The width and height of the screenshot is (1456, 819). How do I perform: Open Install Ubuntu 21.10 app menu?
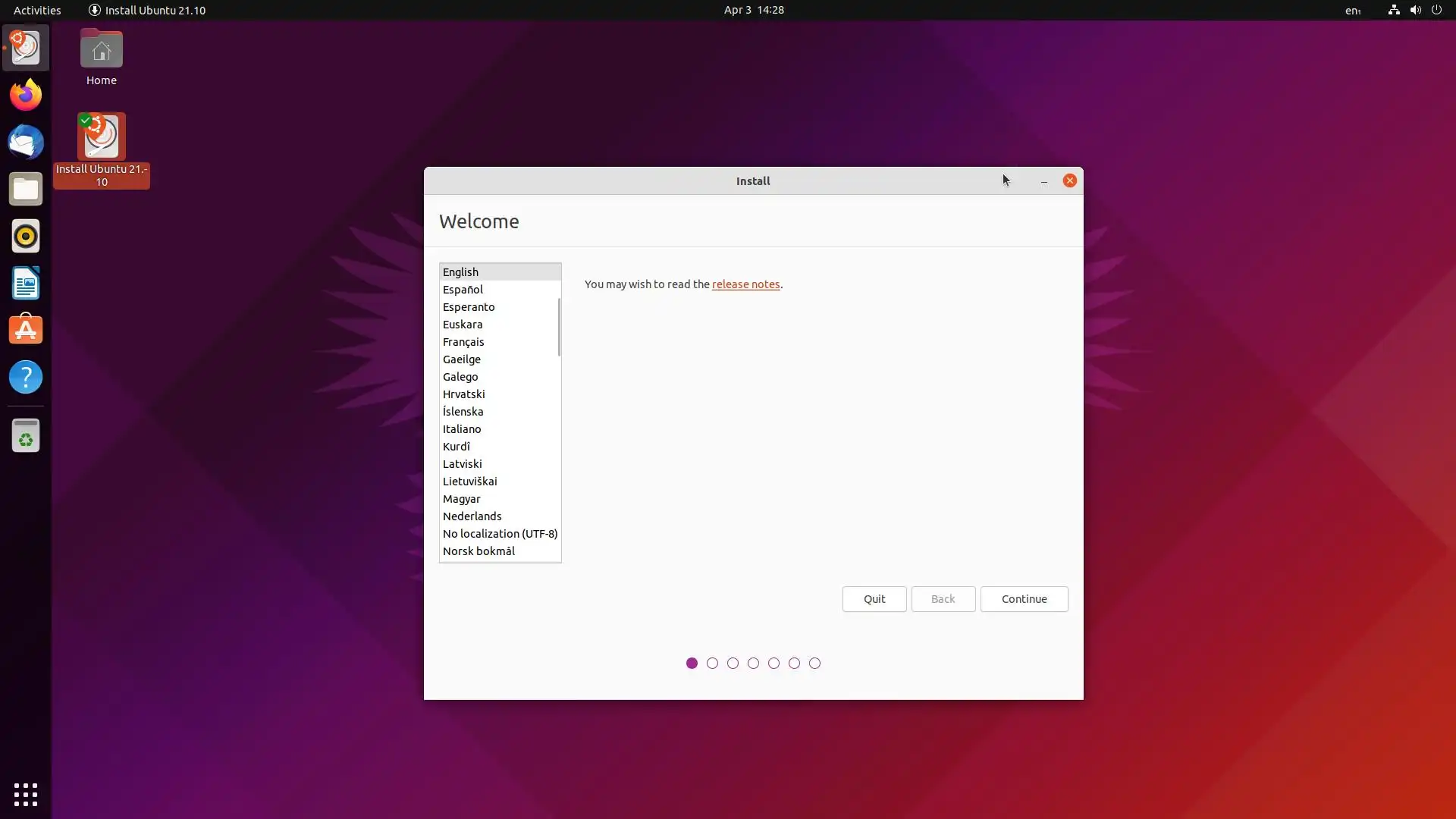147,10
